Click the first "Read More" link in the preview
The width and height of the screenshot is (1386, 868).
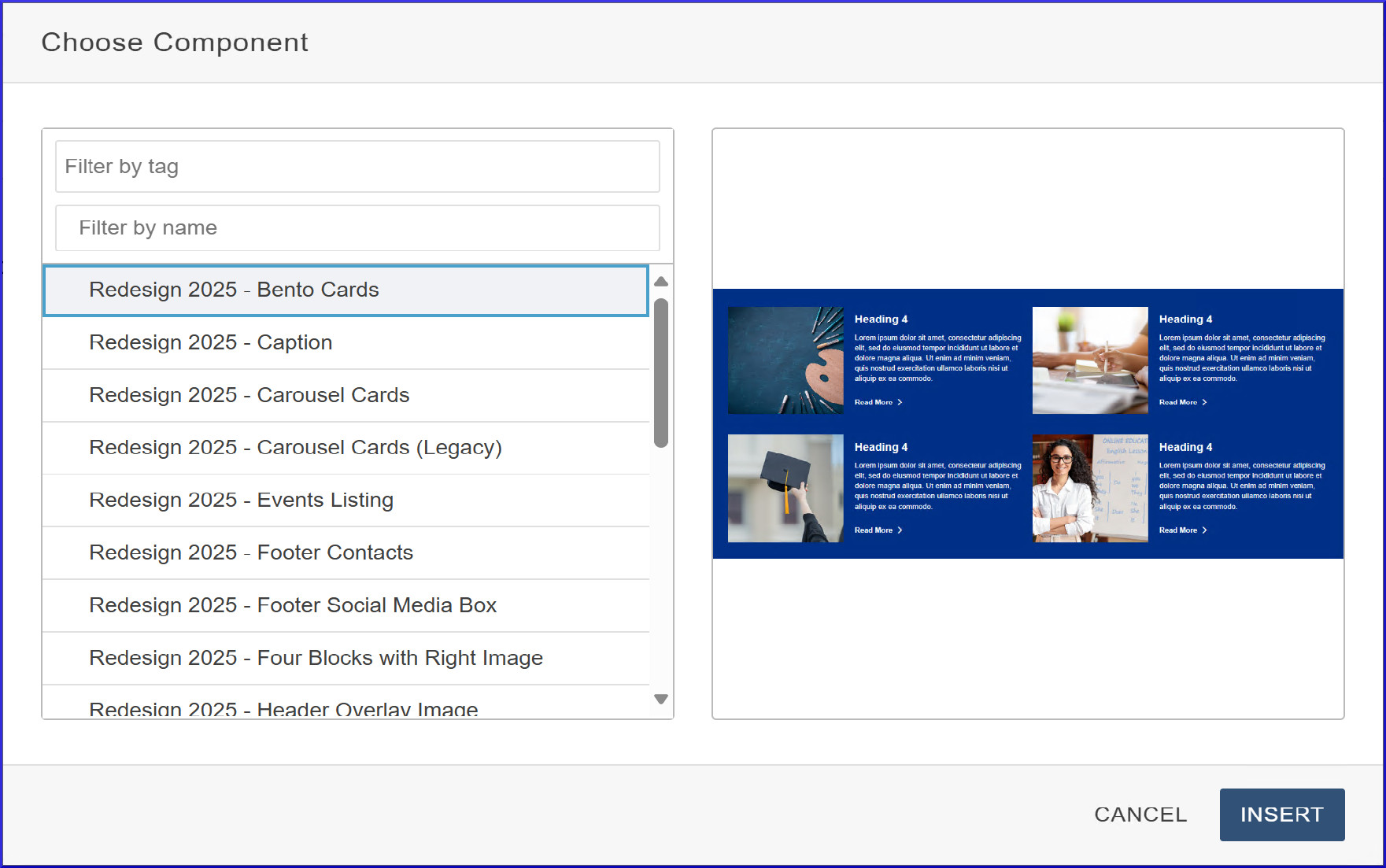pyautogui.click(x=872, y=402)
